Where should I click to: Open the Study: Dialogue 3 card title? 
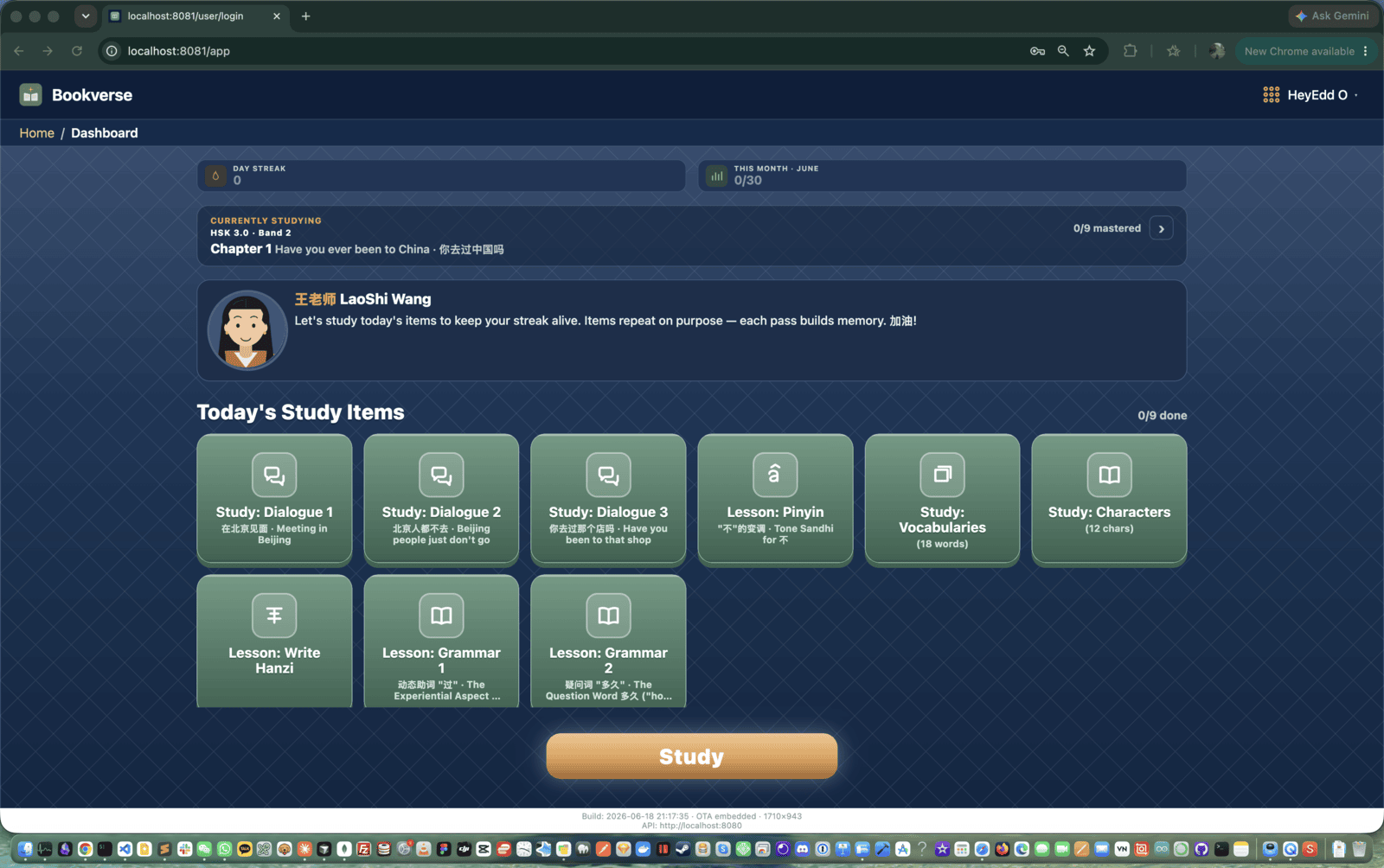(608, 512)
